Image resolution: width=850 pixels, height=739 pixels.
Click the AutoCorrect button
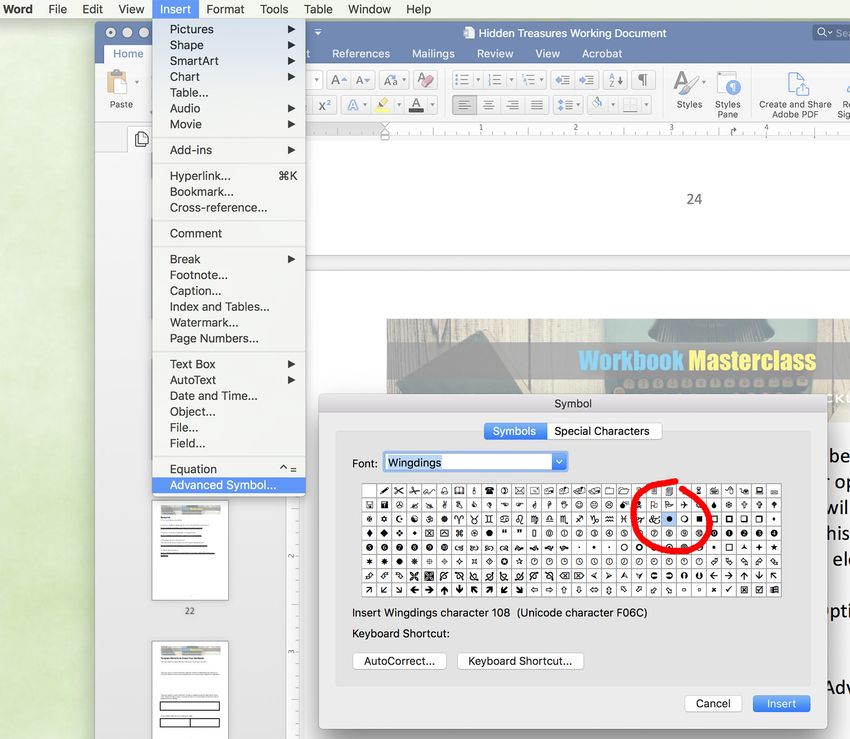[x=400, y=661]
